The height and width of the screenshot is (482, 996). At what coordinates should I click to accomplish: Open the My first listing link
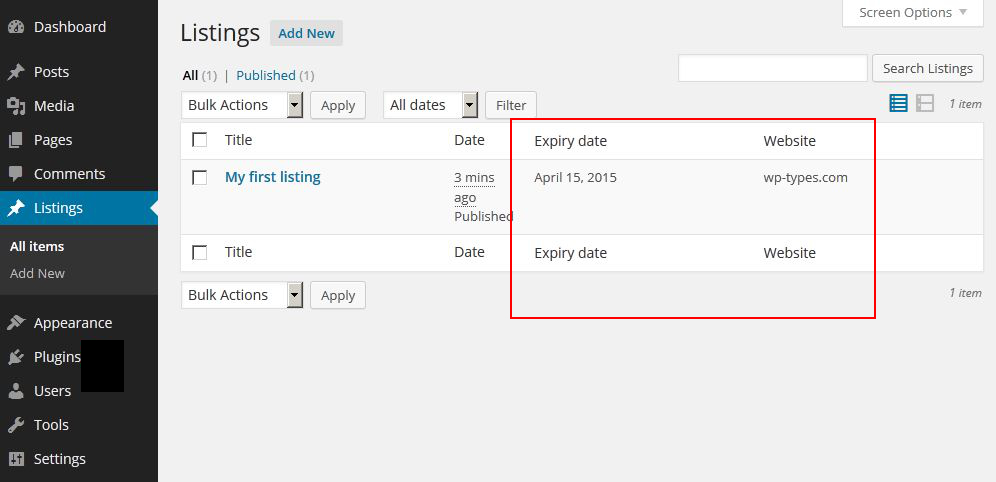pyautogui.click(x=273, y=177)
